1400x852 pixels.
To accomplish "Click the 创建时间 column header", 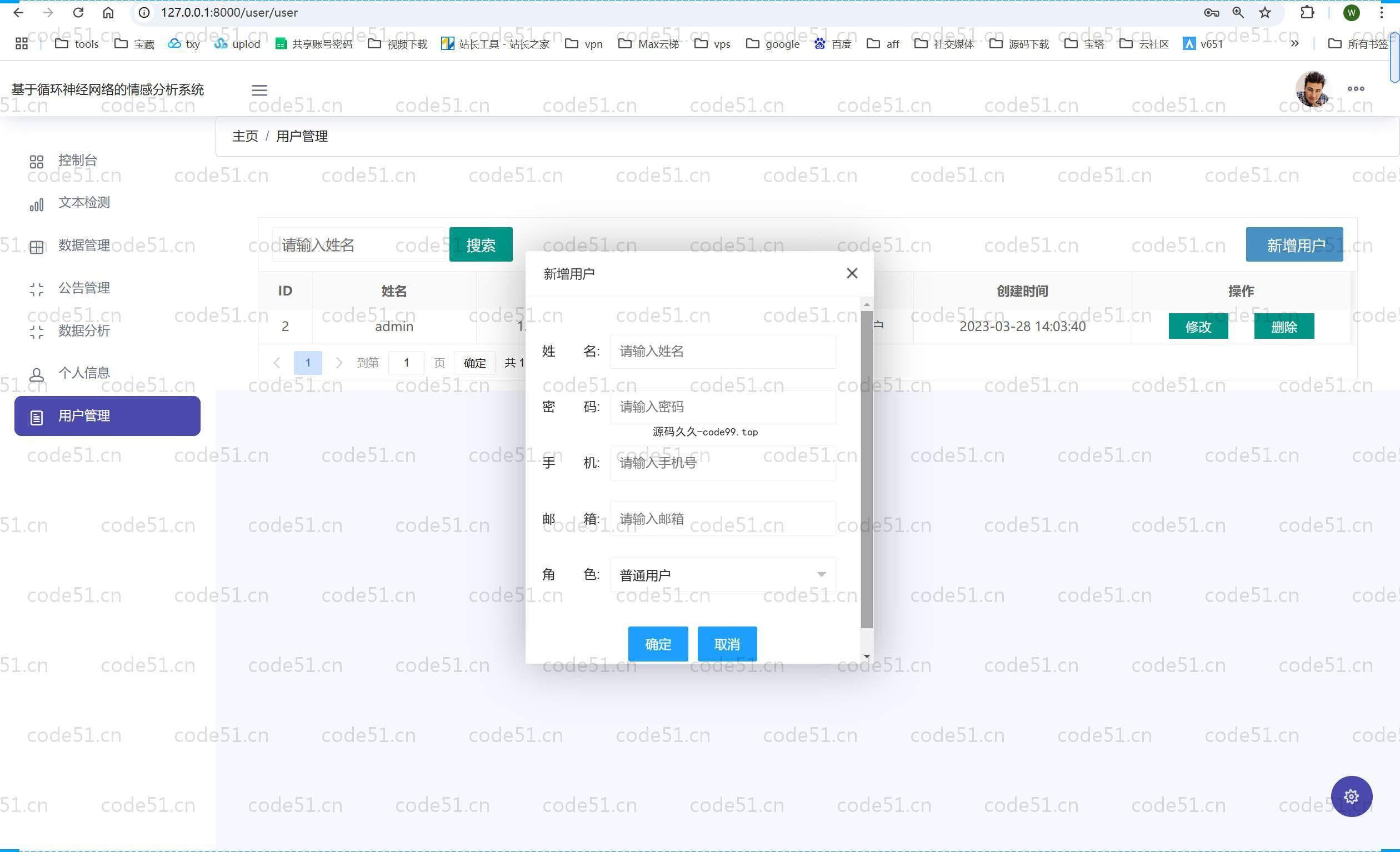I will (x=1022, y=291).
